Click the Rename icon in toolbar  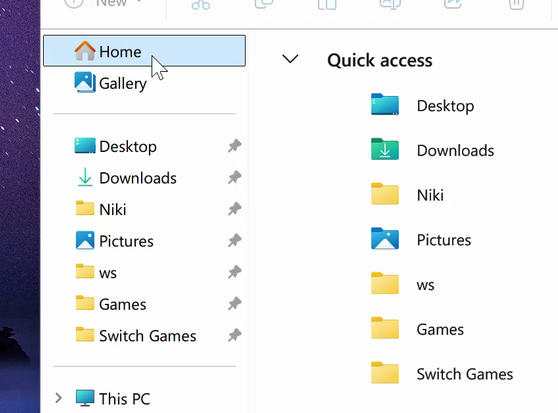tap(390, 5)
